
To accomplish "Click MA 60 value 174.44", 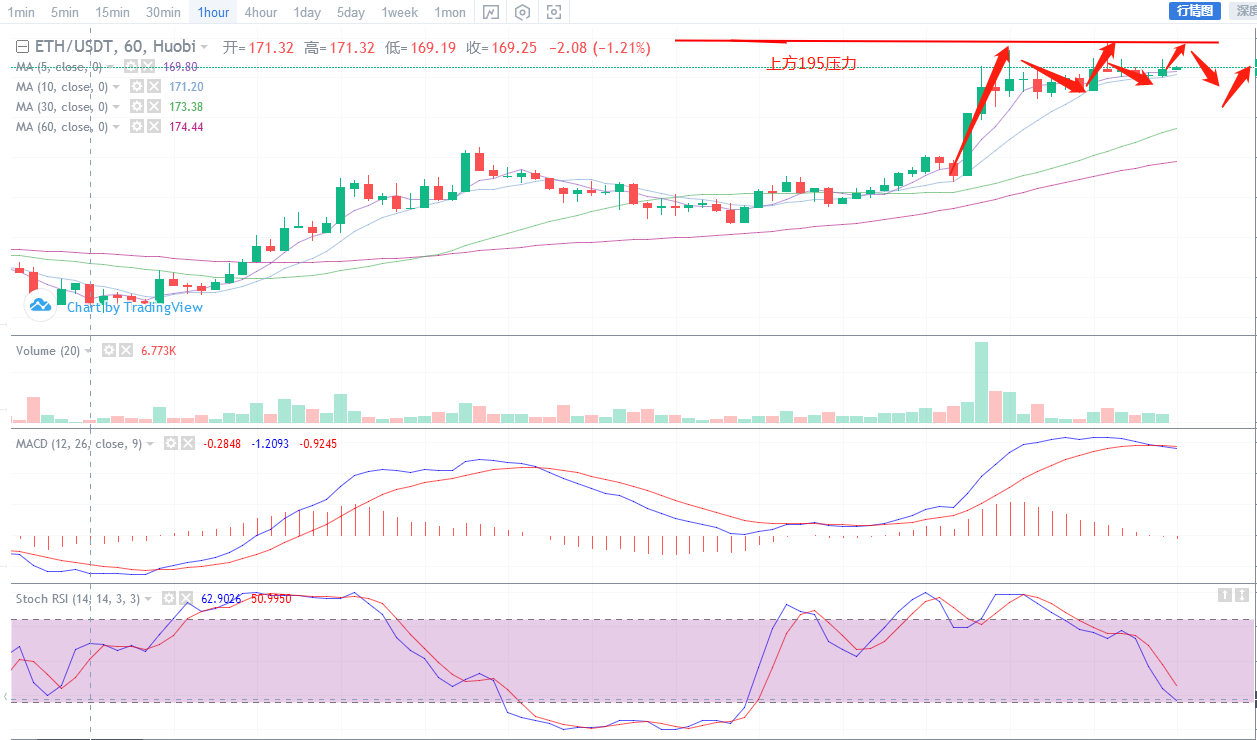I will click(x=186, y=127).
